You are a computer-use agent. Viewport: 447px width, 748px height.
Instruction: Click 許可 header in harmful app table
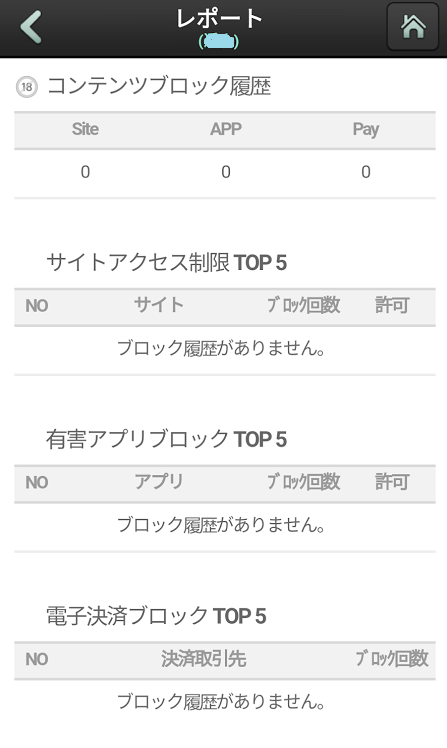coord(392,482)
